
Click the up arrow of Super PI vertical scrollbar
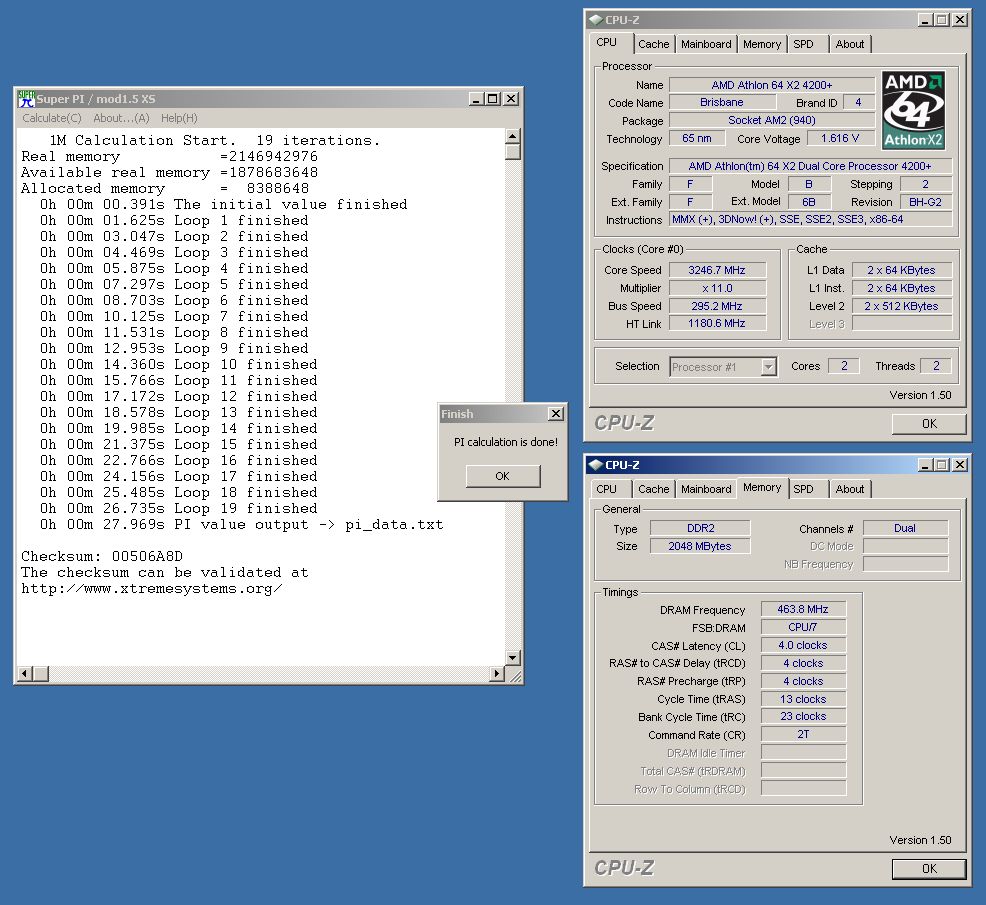coord(512,136)
